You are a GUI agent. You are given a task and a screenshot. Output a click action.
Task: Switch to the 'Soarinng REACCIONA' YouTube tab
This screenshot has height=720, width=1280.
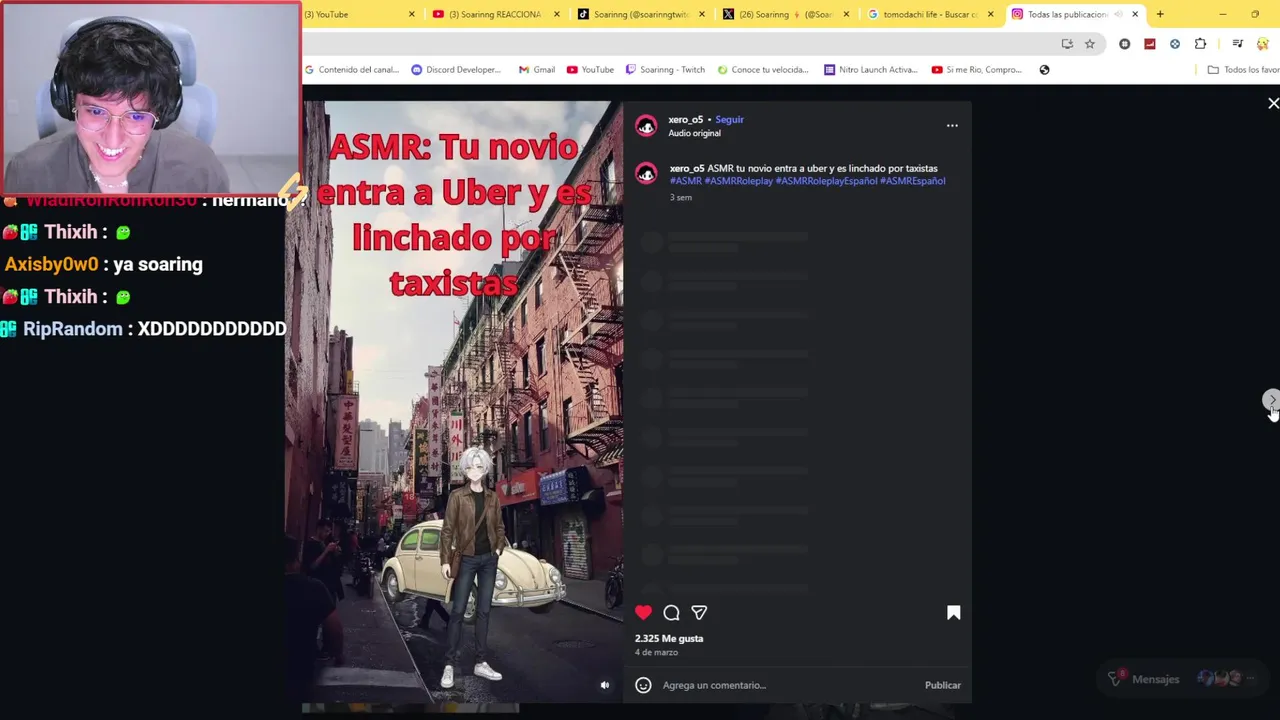[x=495, y=14]
